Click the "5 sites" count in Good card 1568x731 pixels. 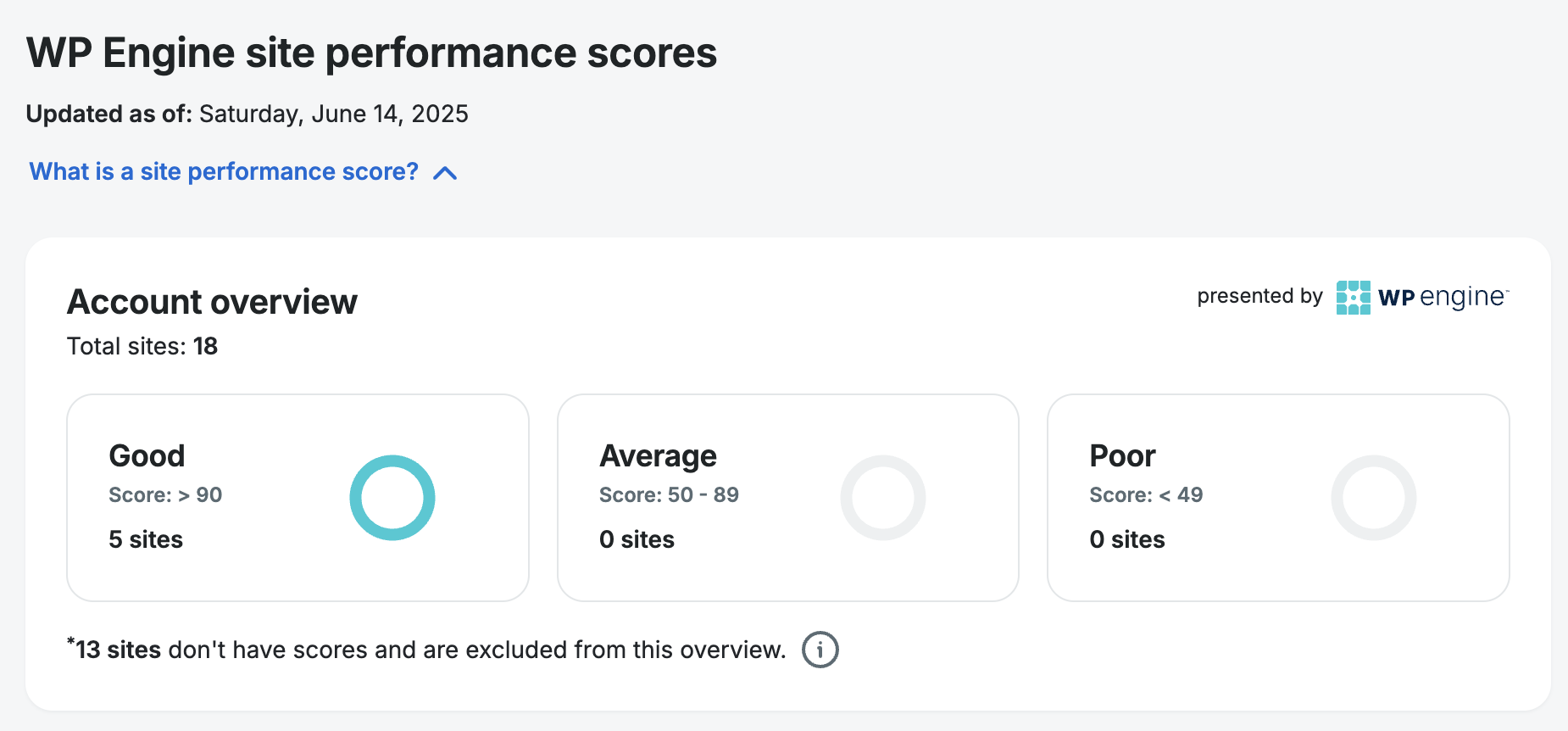click(146, 539)
